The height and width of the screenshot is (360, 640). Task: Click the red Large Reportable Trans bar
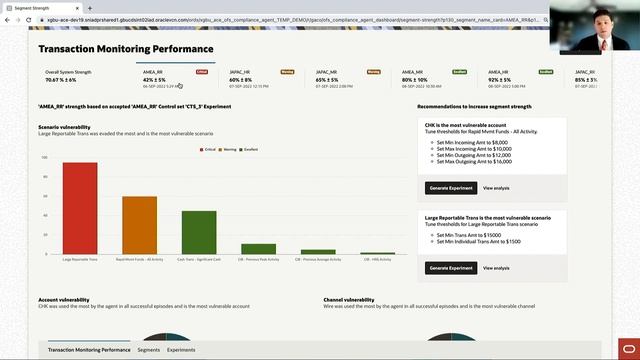80,208
